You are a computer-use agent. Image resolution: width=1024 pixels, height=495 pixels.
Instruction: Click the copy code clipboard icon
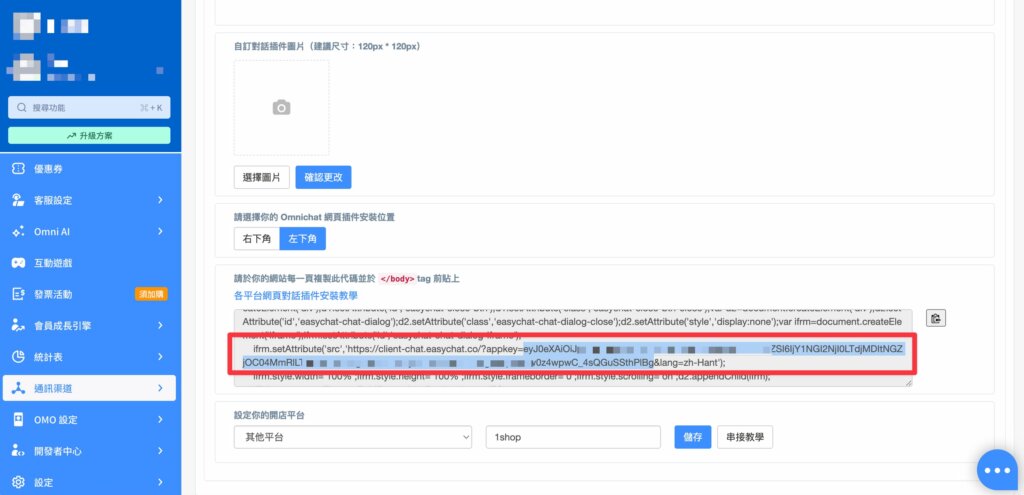[936, 318]
